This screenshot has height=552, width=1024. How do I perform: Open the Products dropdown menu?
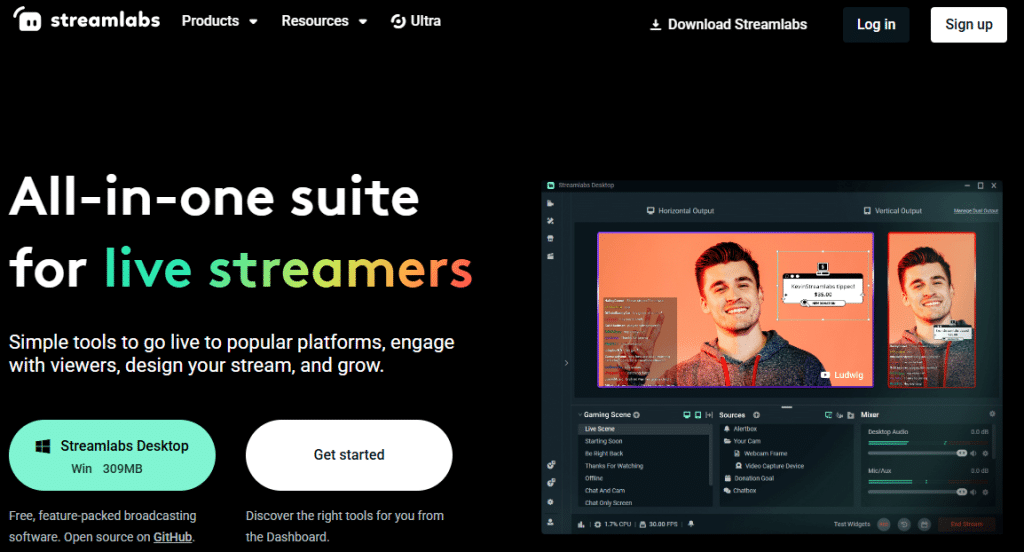(219, 21)
